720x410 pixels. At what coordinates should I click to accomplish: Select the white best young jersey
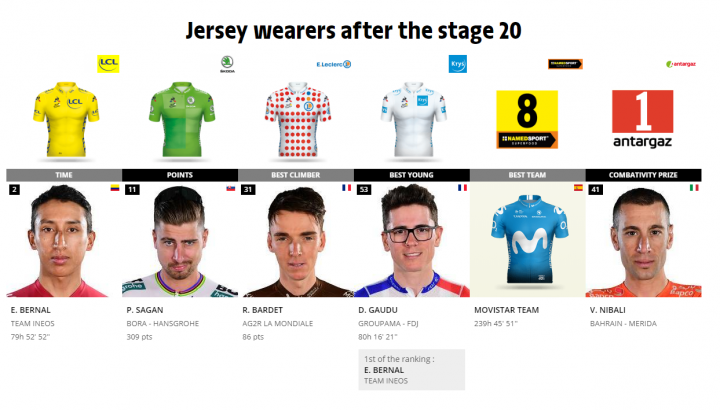413,119
